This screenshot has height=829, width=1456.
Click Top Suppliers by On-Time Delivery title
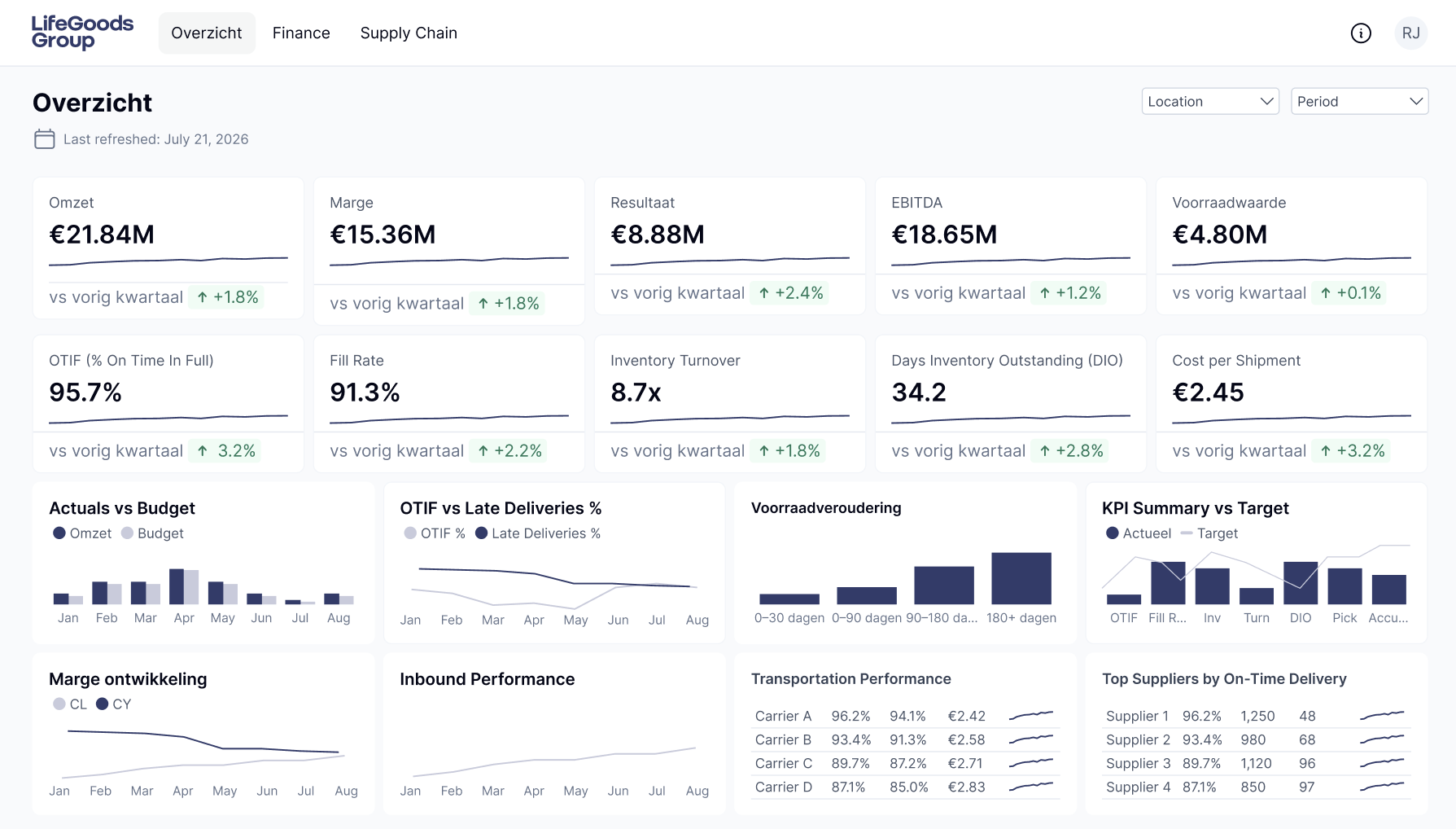[x=1224, y=679]
